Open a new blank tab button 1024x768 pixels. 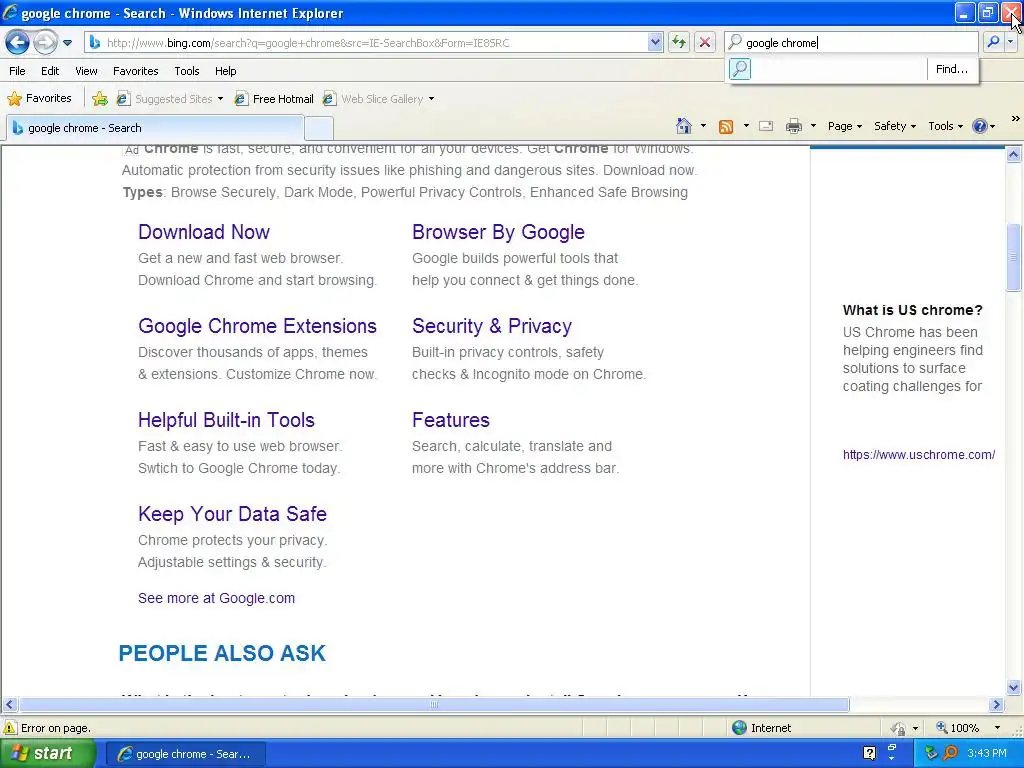click(x=319, y=128)
